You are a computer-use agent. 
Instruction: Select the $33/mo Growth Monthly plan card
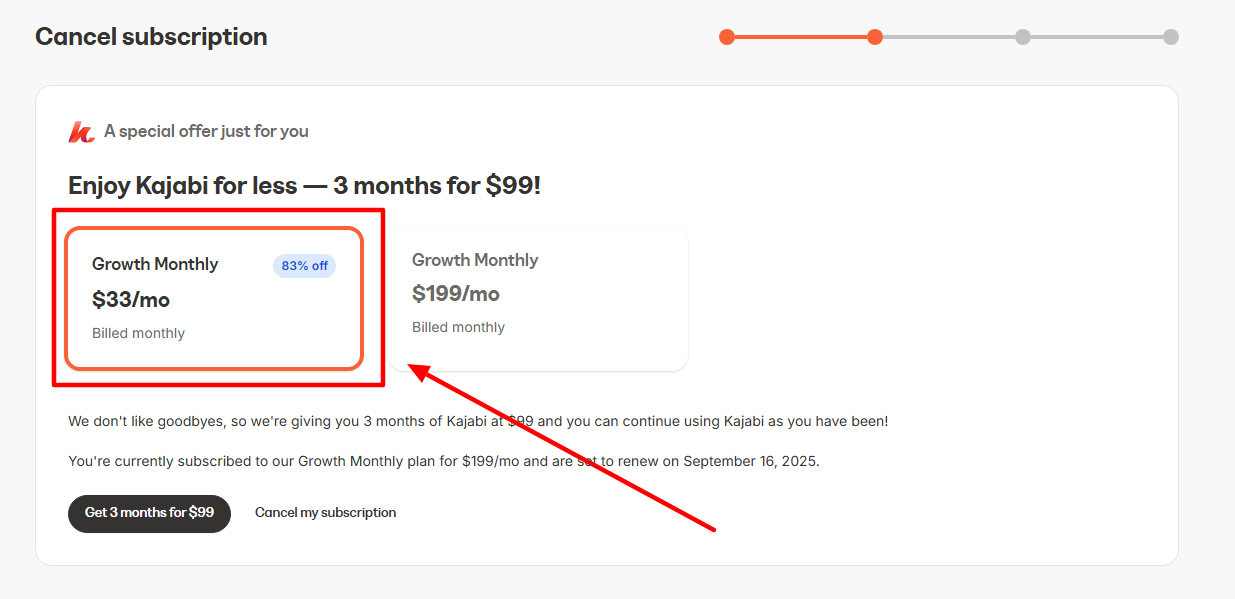point(213,298)
